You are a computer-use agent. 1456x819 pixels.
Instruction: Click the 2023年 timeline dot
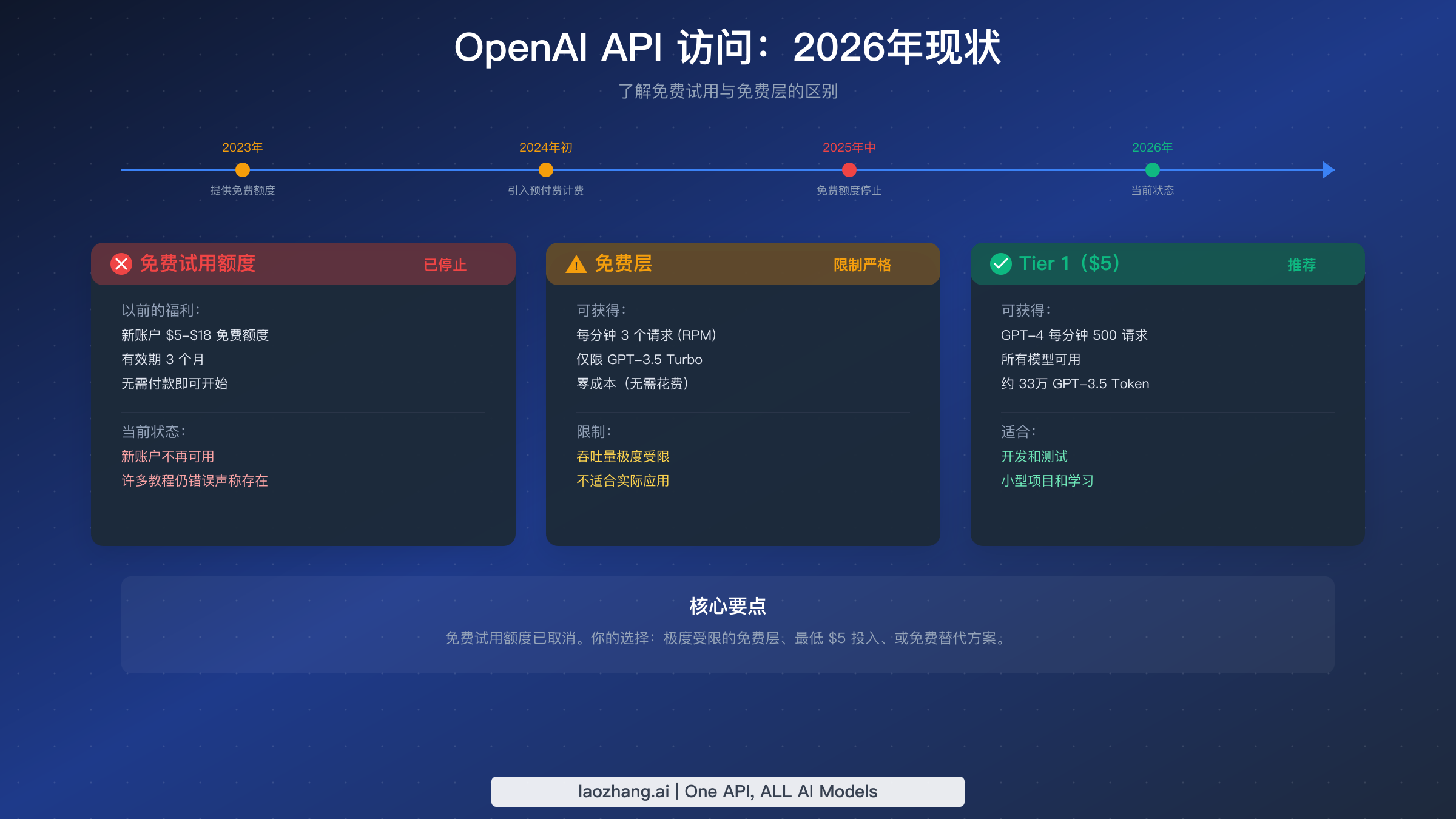(242, 170)
